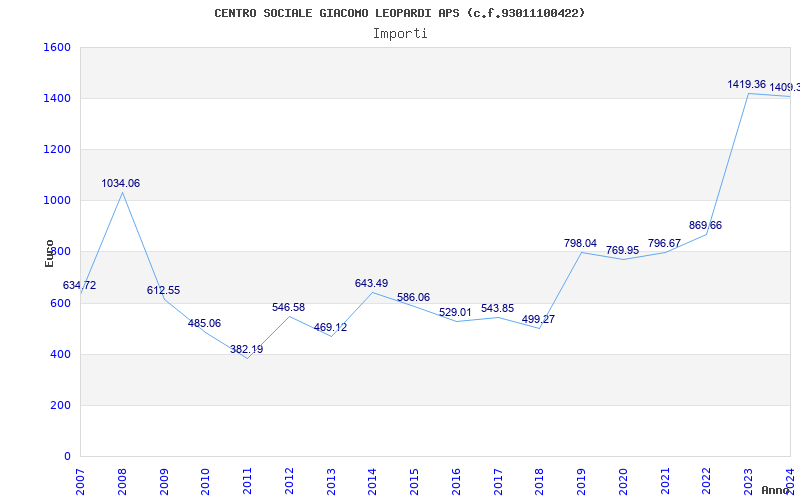Click the x-axis year 2014
The height and width of the screenshot is (500, 800).
(372, 482)
